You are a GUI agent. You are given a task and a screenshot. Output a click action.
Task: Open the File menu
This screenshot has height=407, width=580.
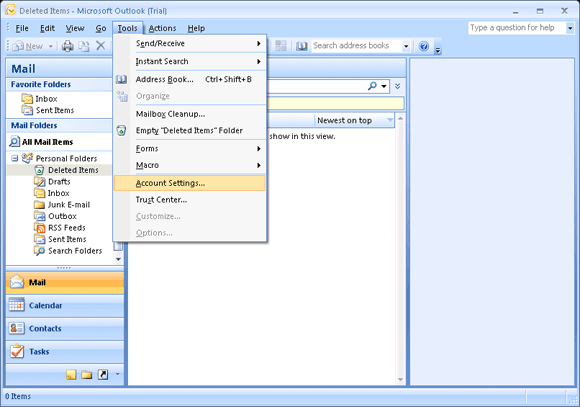point(22,28)
